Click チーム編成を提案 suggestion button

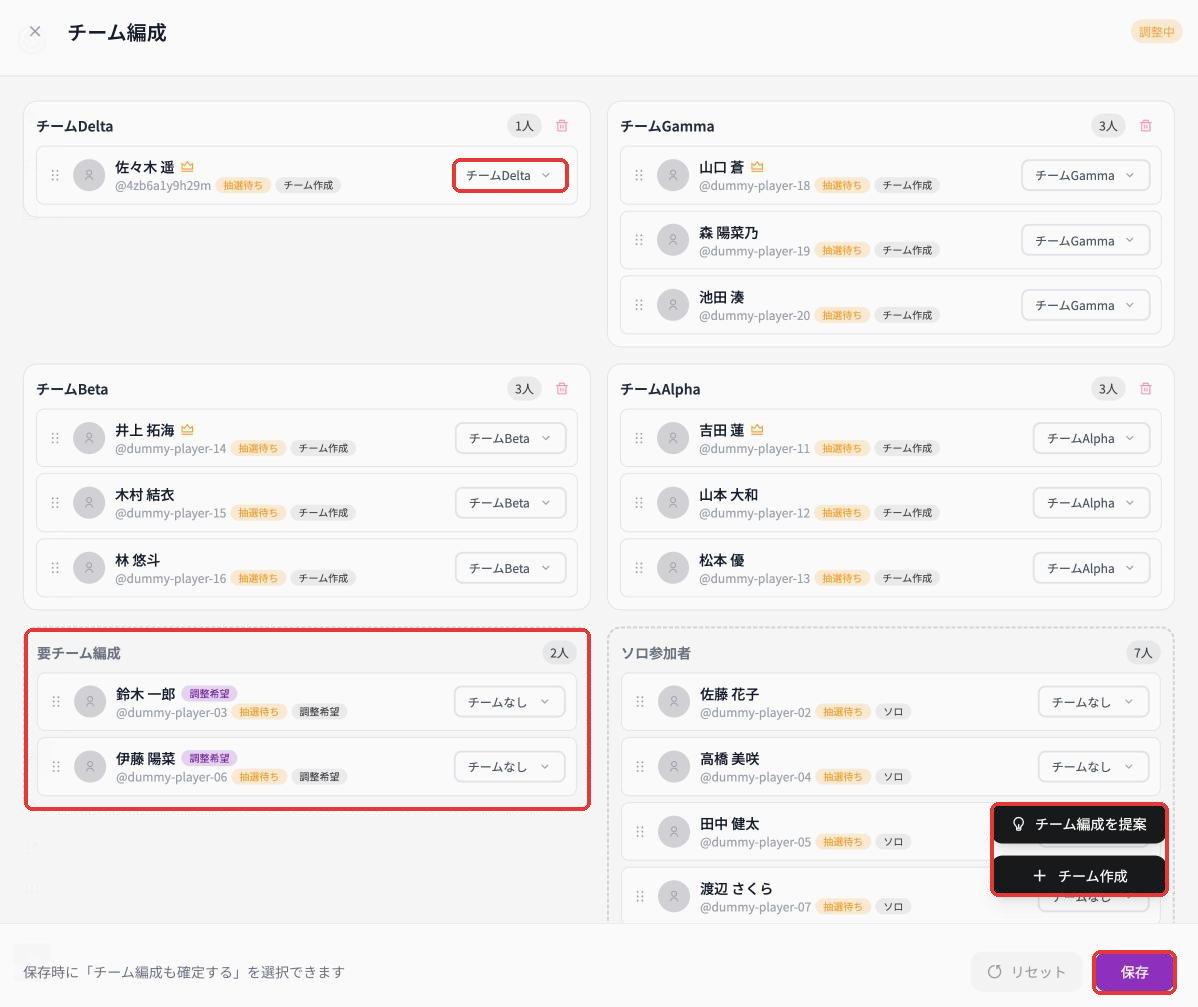point(1079,824)
